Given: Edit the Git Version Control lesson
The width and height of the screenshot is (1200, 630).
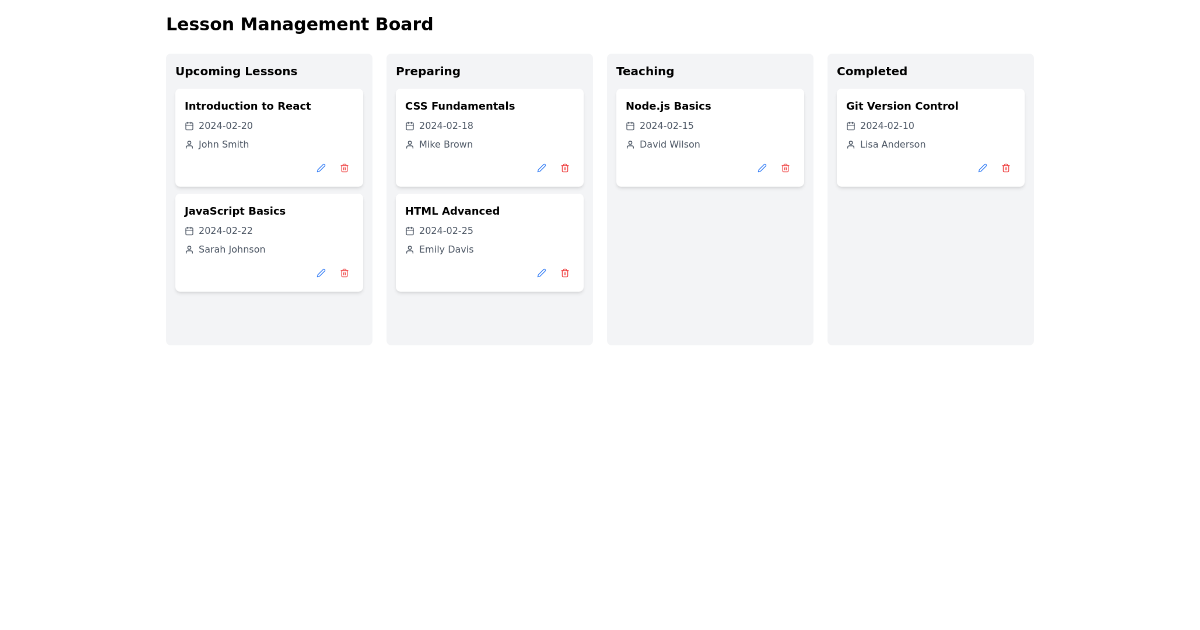Looking at the screenshot, I should click(982, 168).
